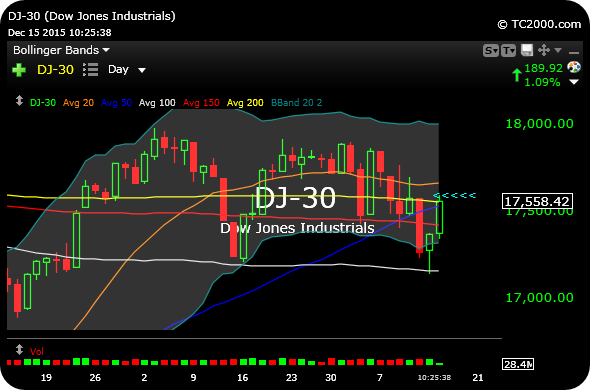Expand the white arrow below percent change

[x=574, y=82]
